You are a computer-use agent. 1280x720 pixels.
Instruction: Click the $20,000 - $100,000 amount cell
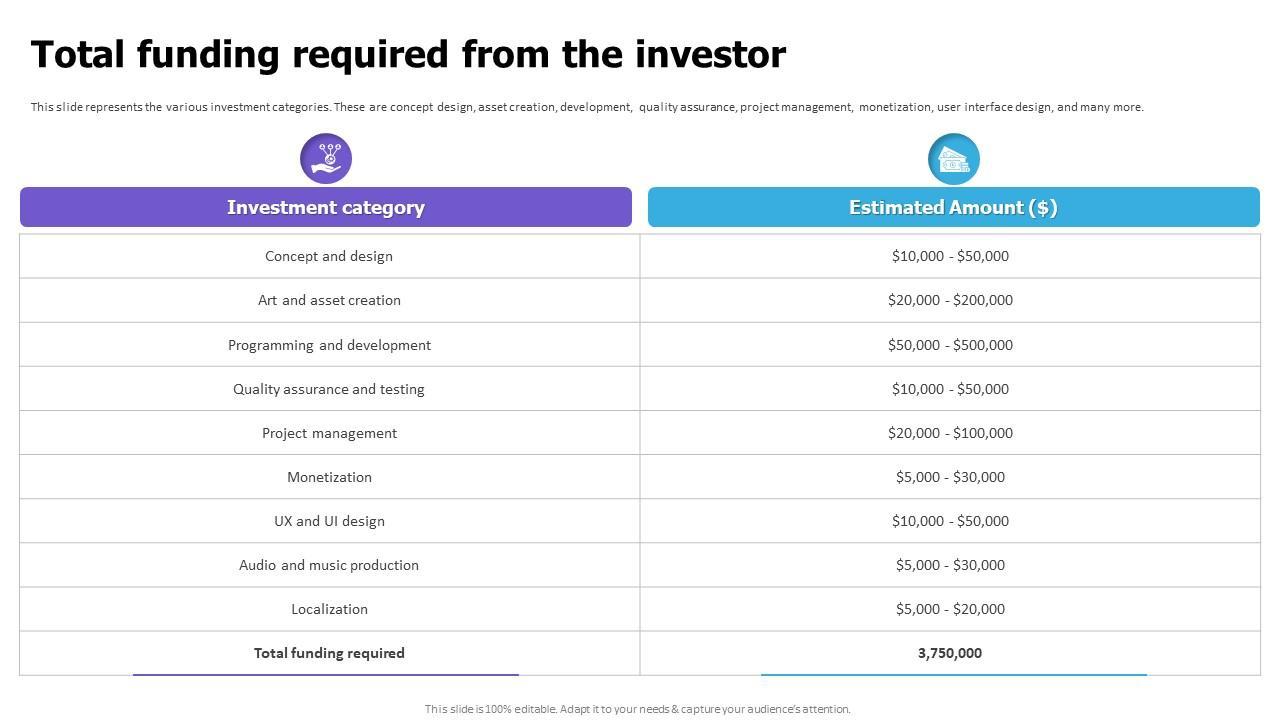(950, 433)
